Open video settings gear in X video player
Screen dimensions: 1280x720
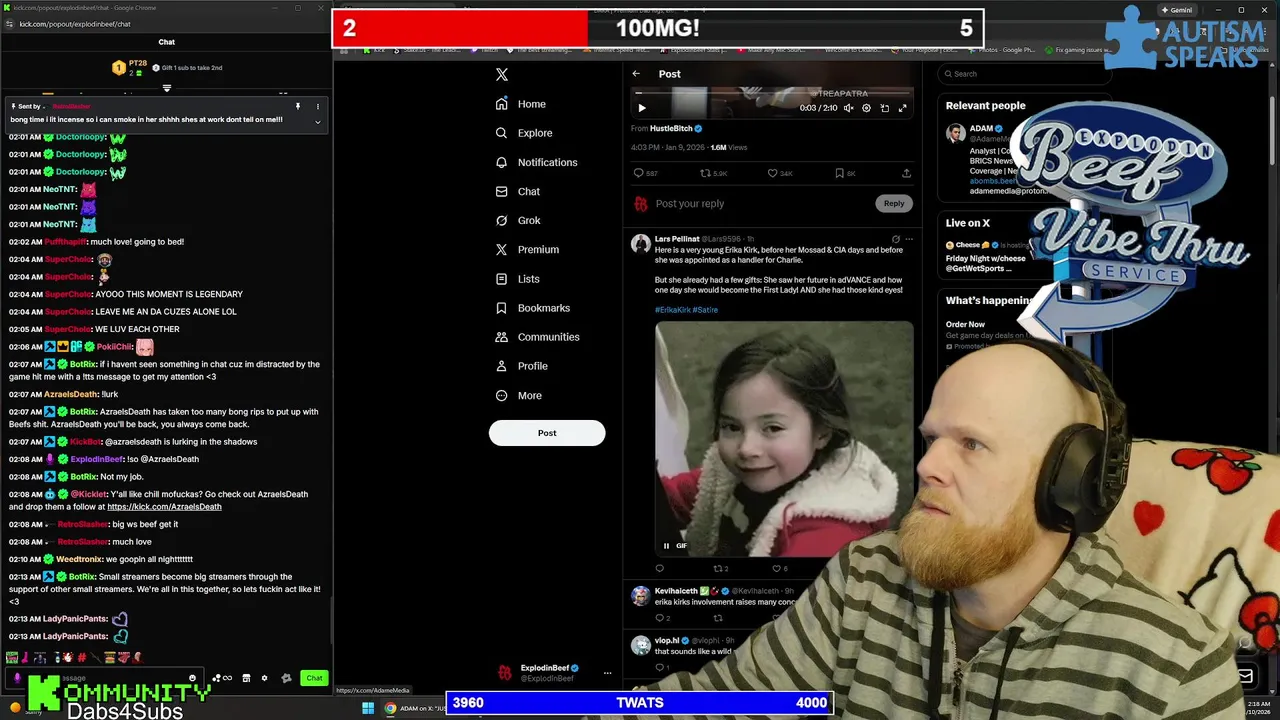[x=866, y=108]
